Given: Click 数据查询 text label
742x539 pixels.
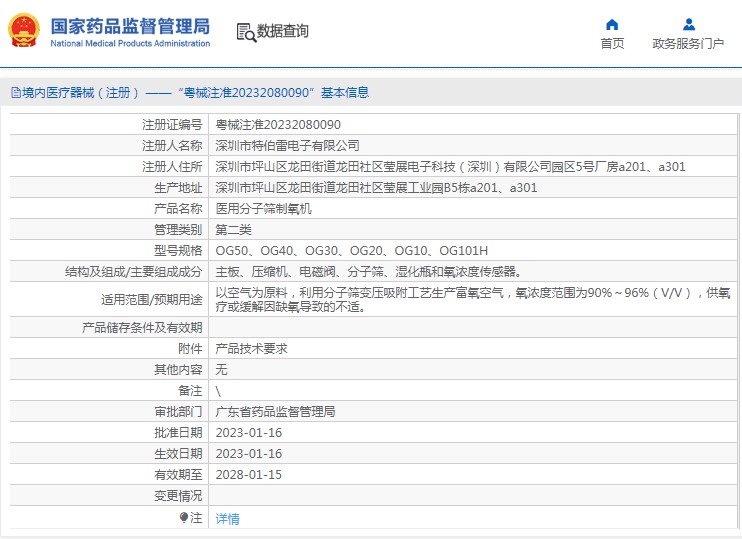Looking at the screenshot, I should 283,31.
